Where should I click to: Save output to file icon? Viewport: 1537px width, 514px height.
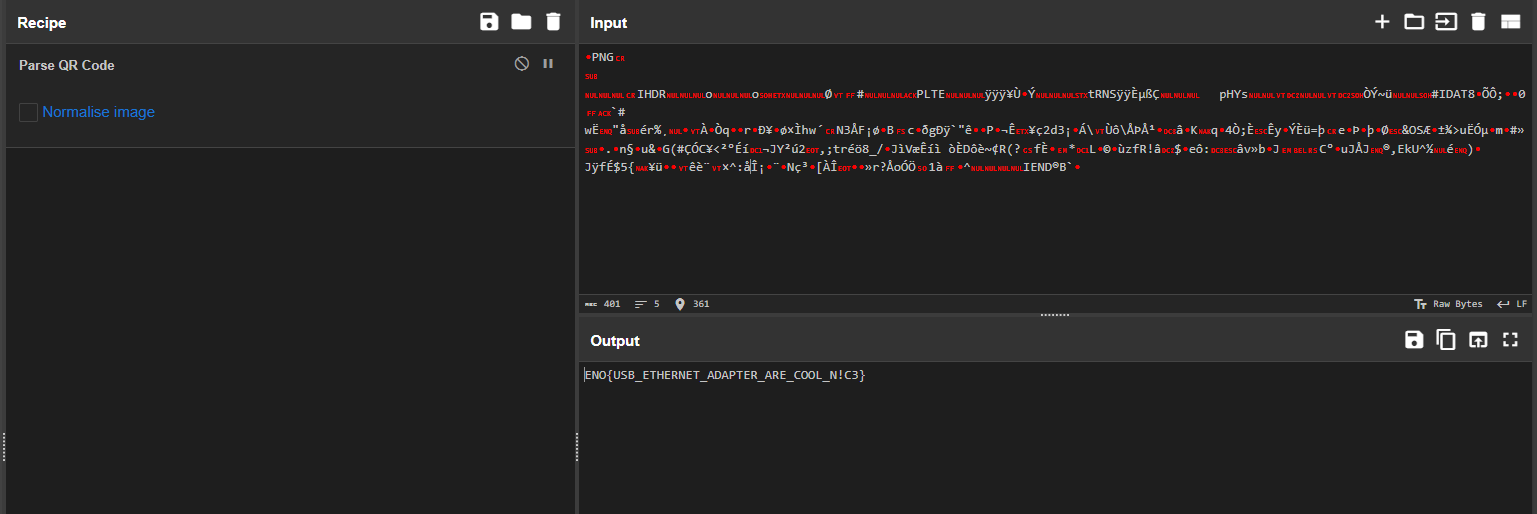(x=1414, y=340)
